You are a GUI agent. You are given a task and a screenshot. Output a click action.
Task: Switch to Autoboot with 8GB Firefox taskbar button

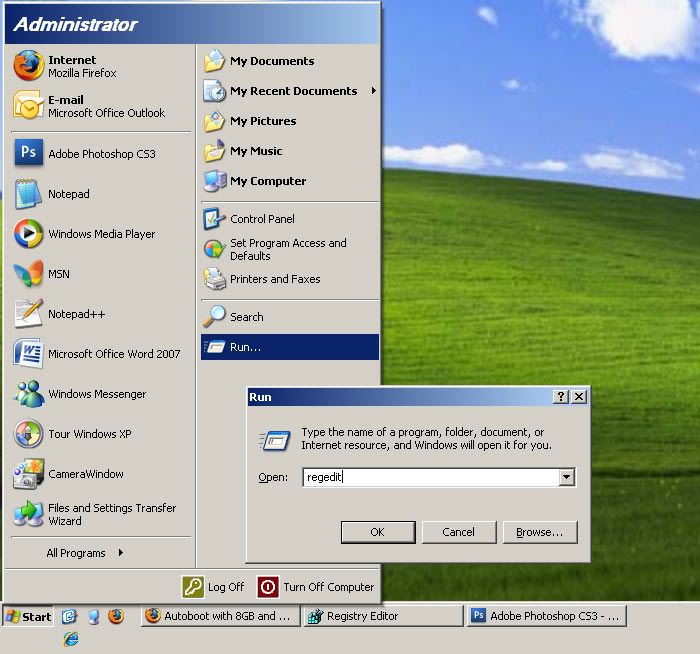pyautogui.click(x=221, y=616)
